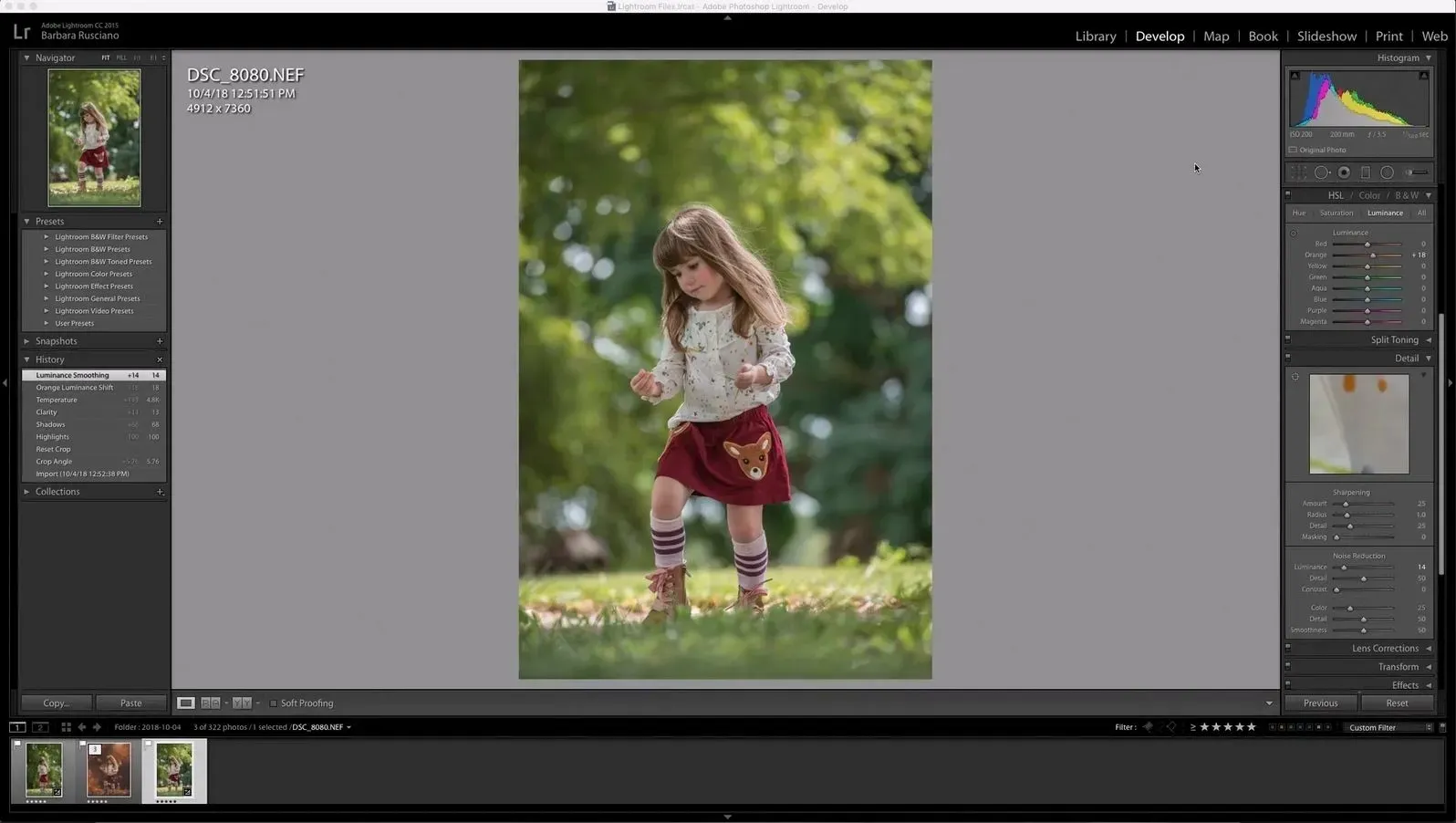Click the Reset button
The image size is (1456, 823).
1397,703
